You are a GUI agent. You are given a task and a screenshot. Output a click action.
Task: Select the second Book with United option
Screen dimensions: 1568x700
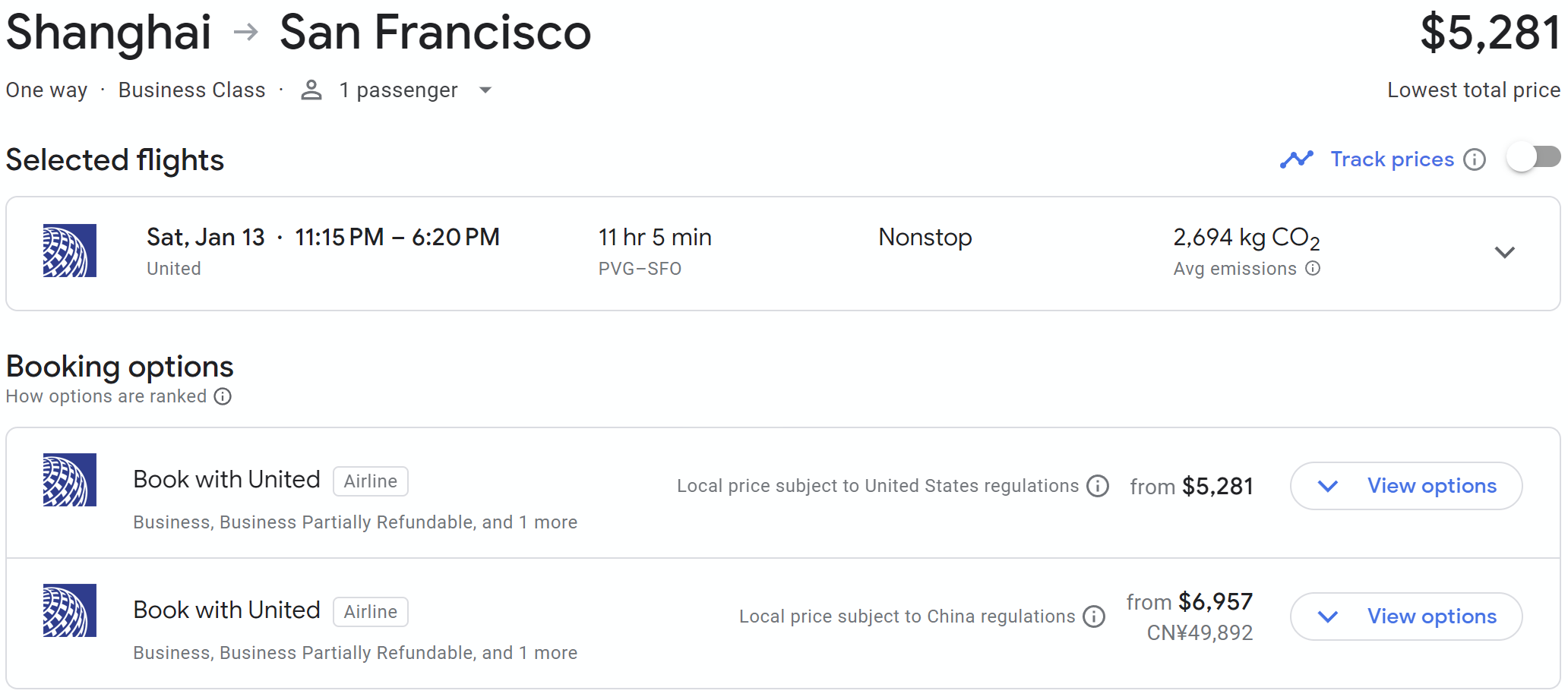226,610
